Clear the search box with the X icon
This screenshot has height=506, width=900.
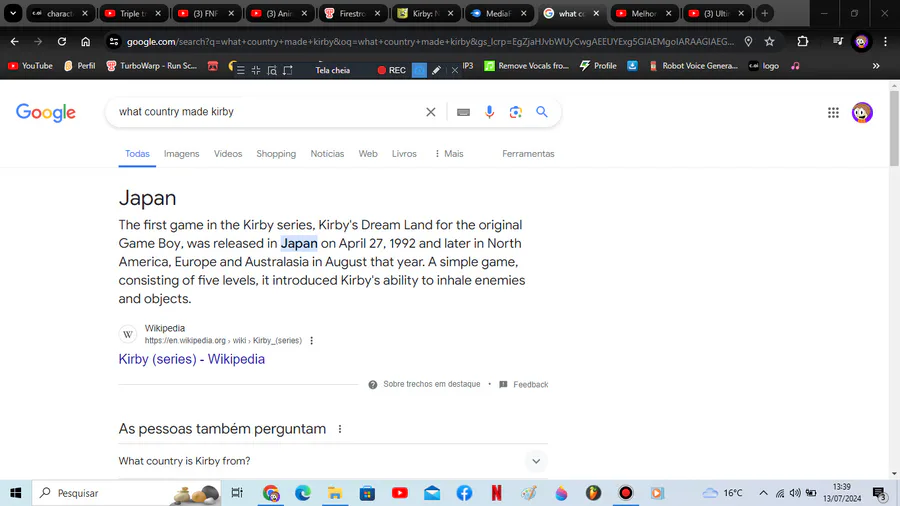pos(430,112)
